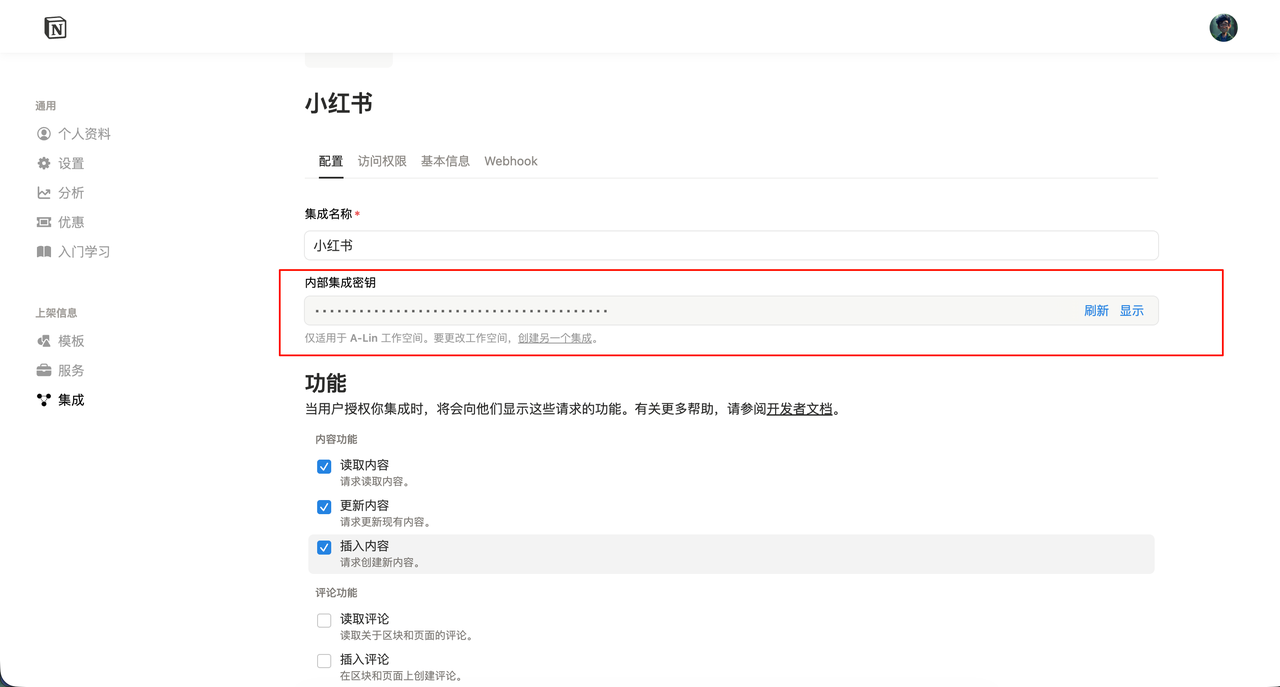Open the 入门学习 book icon

click(44, 252)
